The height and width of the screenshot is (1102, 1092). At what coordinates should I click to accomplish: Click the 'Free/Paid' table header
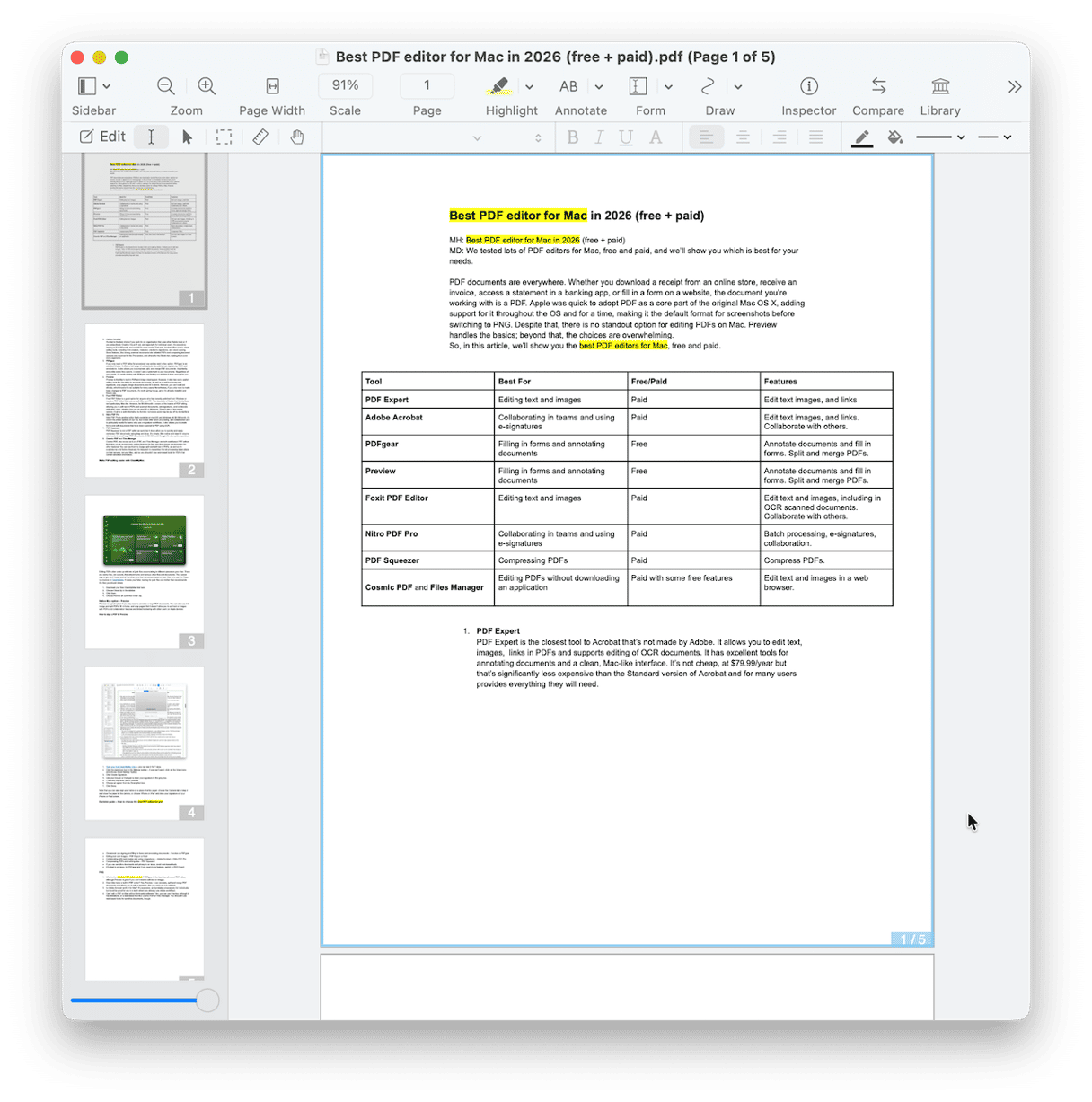694,382
